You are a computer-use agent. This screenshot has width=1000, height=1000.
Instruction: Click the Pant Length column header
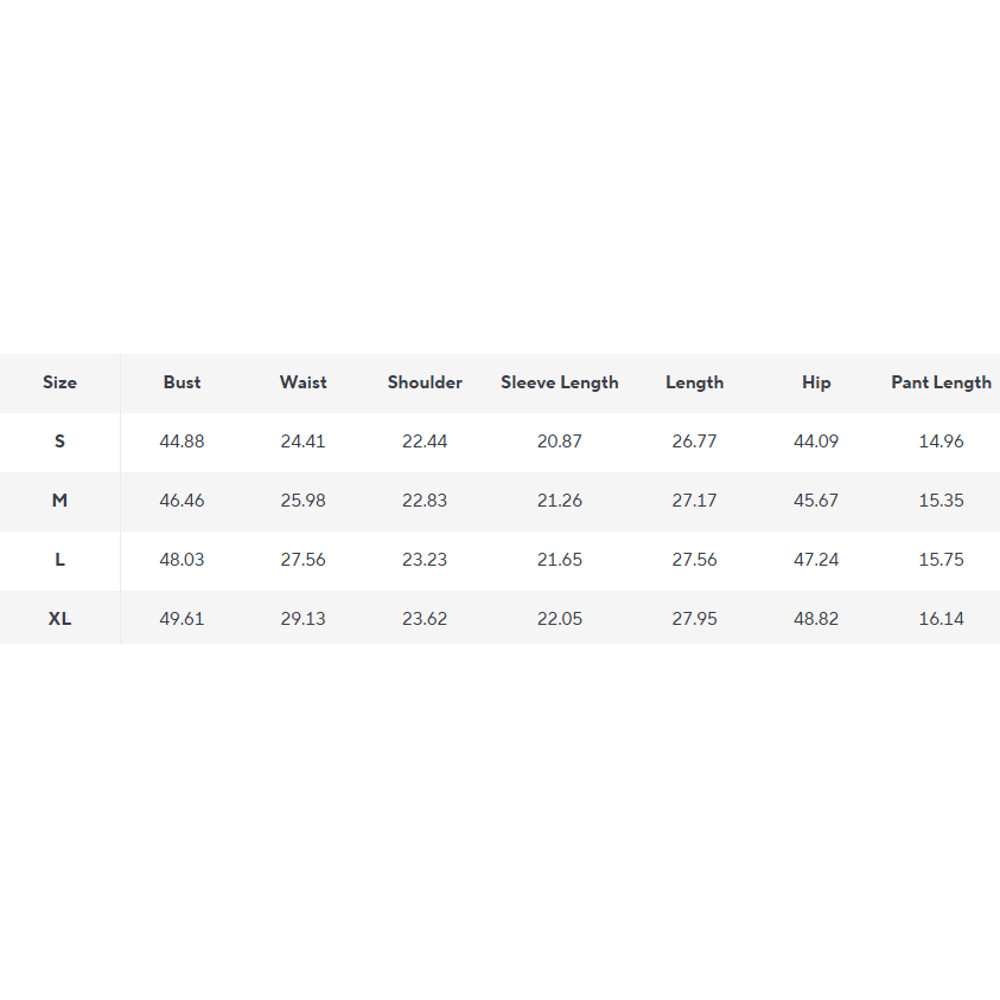pos(941,382)
